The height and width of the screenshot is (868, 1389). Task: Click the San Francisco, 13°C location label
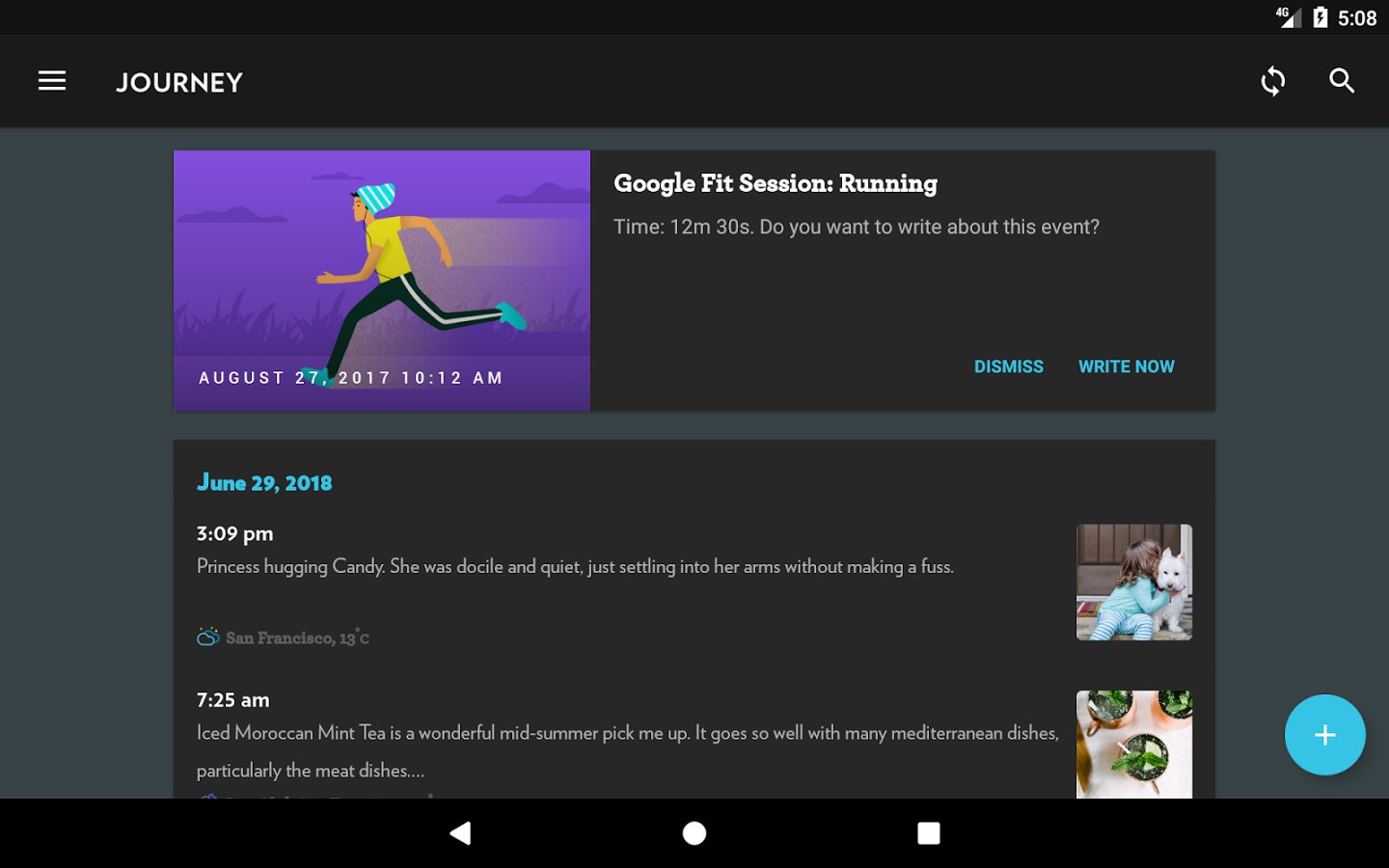[x=297, y=637]
